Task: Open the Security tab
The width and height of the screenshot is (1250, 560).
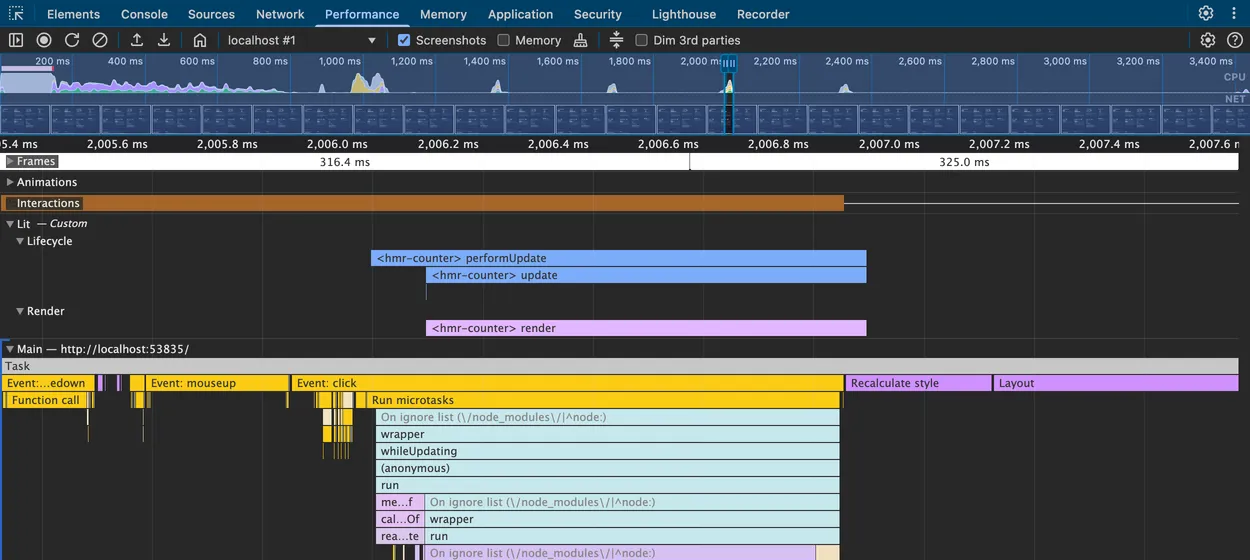Action: tap(598, 14)
